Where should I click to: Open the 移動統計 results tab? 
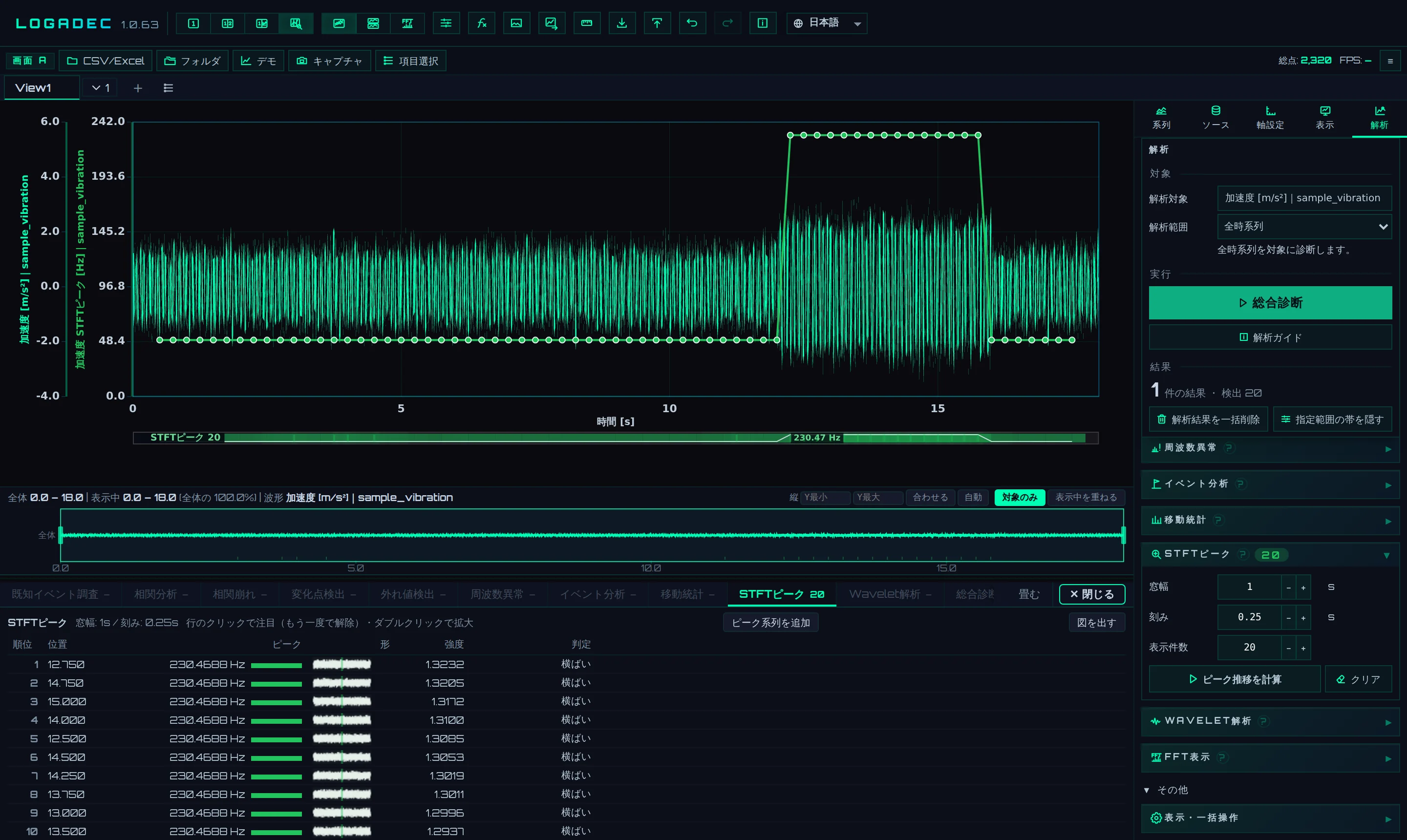coord(687,594)
